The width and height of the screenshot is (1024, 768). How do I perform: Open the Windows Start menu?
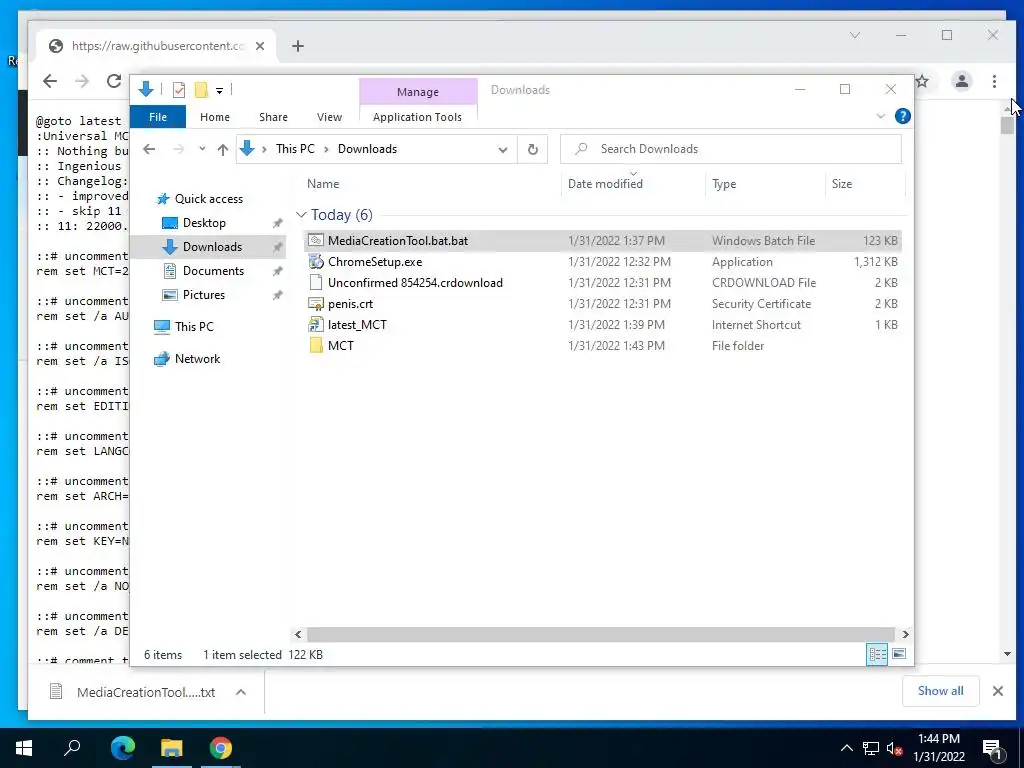24,748
